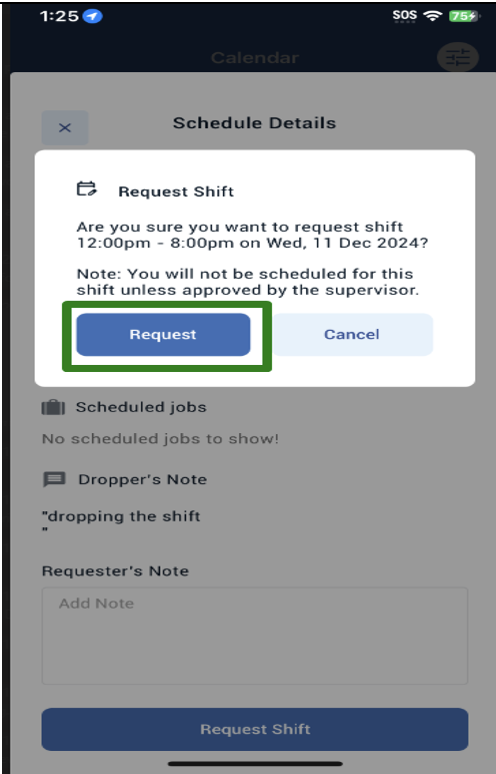The image size is (496, 774).
Task: Tap the Wi-Fi status icon
Action: [x=433, y=16]
